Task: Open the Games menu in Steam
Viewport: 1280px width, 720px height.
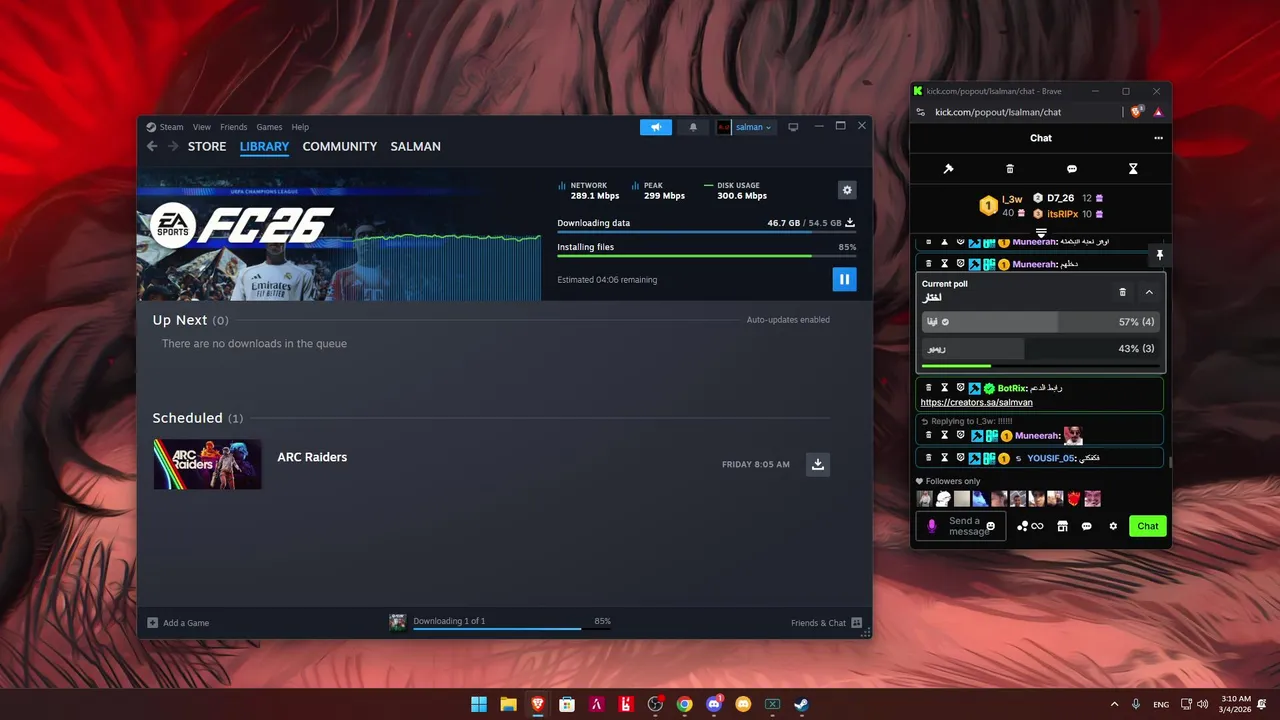Action: (x=269, y=127)
